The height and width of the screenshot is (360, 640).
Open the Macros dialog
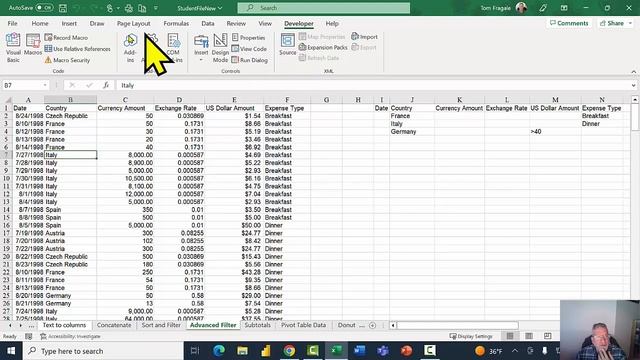(x=33, y=45)
